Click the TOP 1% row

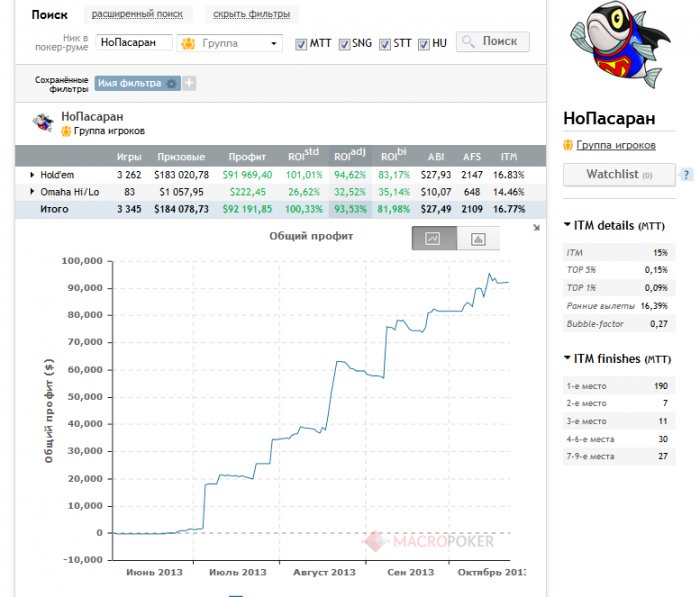click(619, 288)
